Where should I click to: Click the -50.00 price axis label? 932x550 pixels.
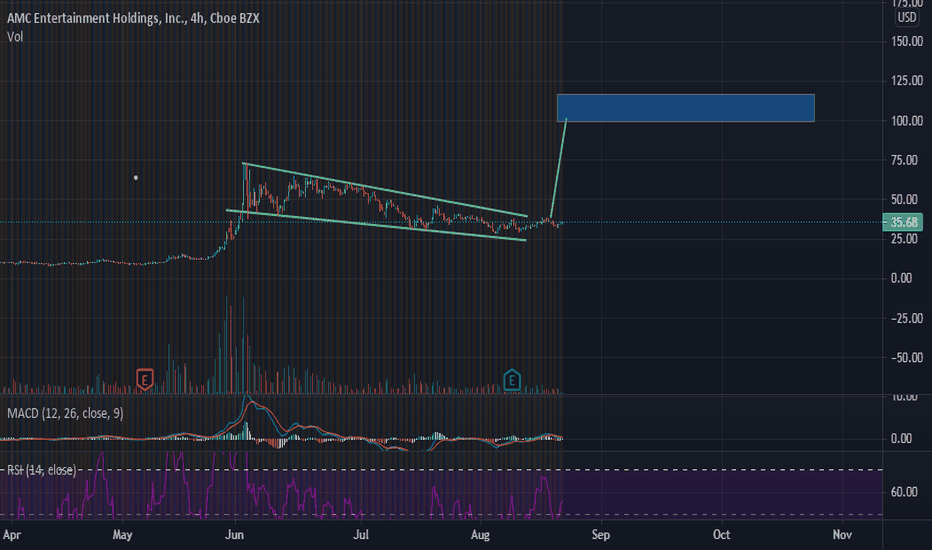tap(906, 357)
